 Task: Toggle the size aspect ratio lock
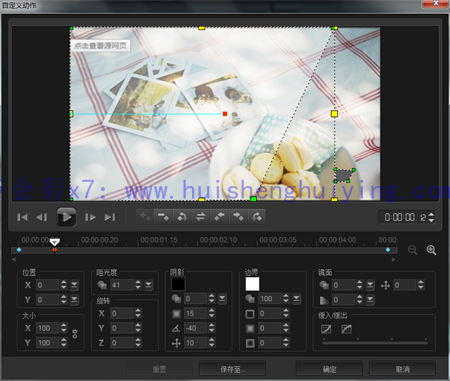pyautogui.click(x=75, y=334)
